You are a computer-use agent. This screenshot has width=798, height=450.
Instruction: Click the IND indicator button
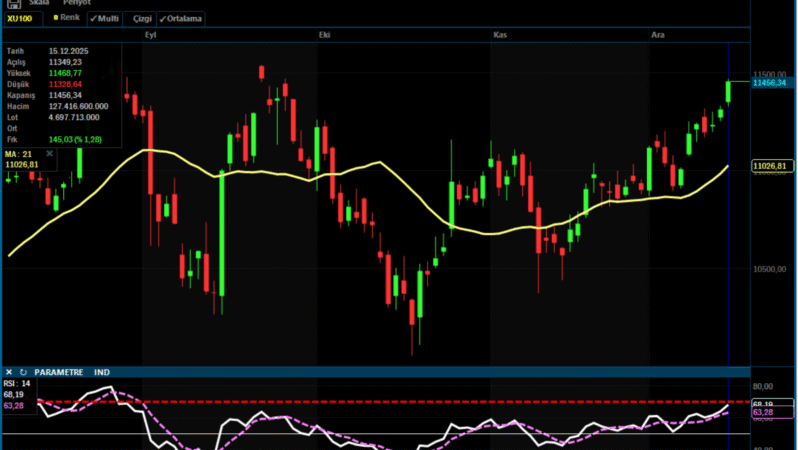[x=102, y=371]
